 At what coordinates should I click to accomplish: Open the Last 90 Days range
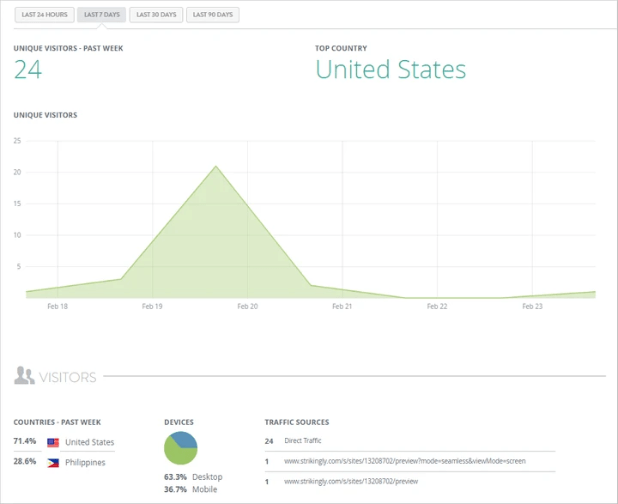click(213, 15)
